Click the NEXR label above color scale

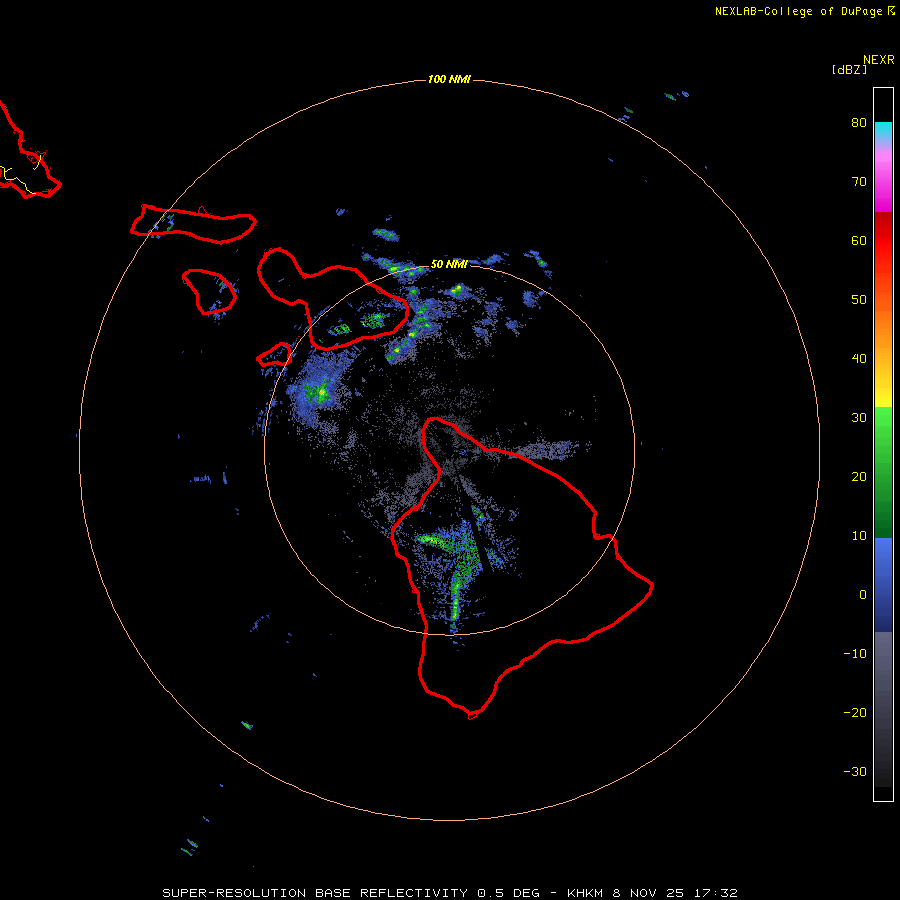coord(878,60)
